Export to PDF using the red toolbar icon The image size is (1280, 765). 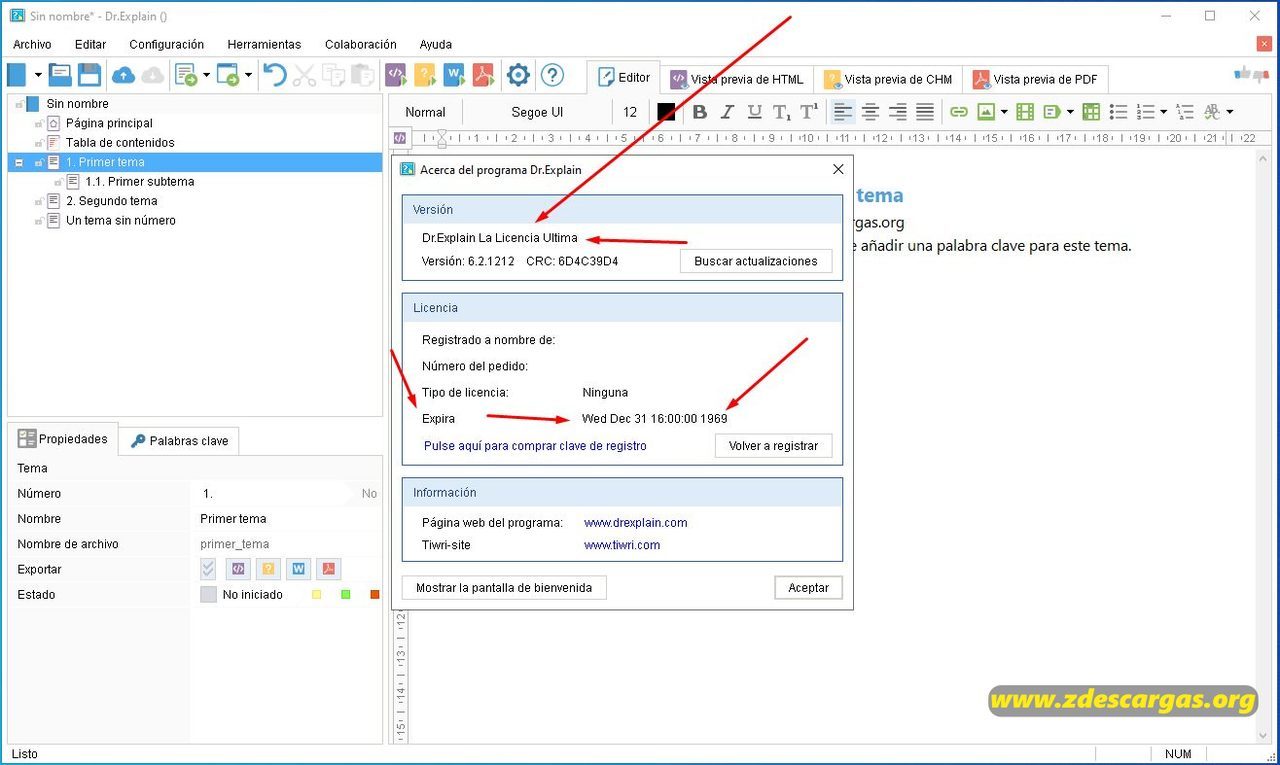(484, 75)
